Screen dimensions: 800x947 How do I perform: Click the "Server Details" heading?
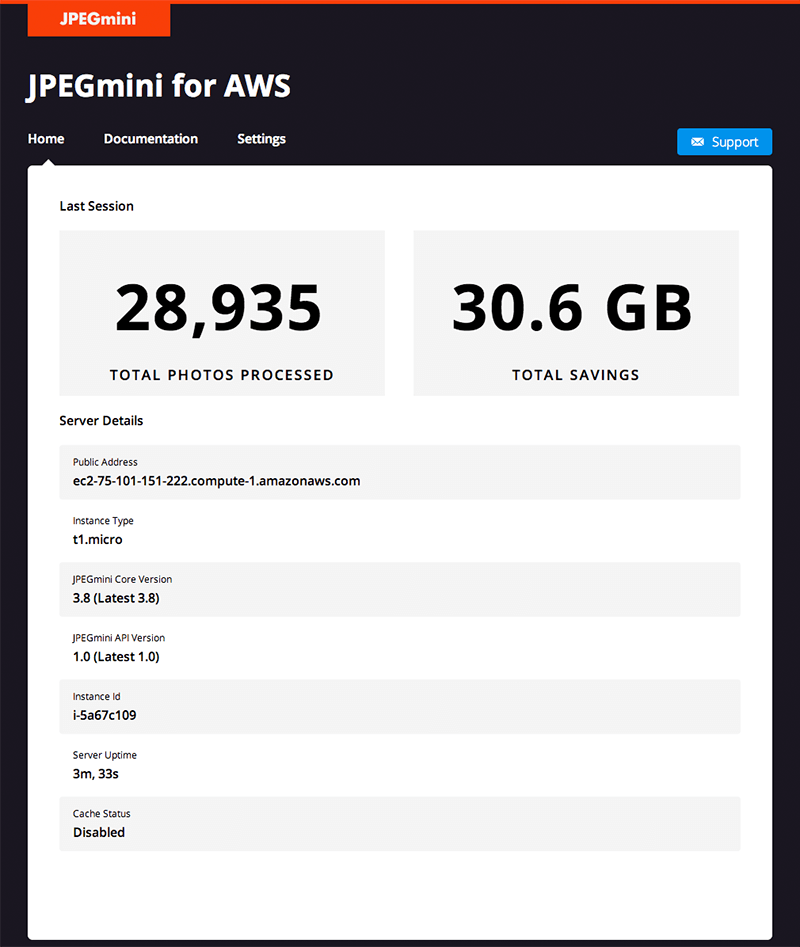click(x=101, y=420)
